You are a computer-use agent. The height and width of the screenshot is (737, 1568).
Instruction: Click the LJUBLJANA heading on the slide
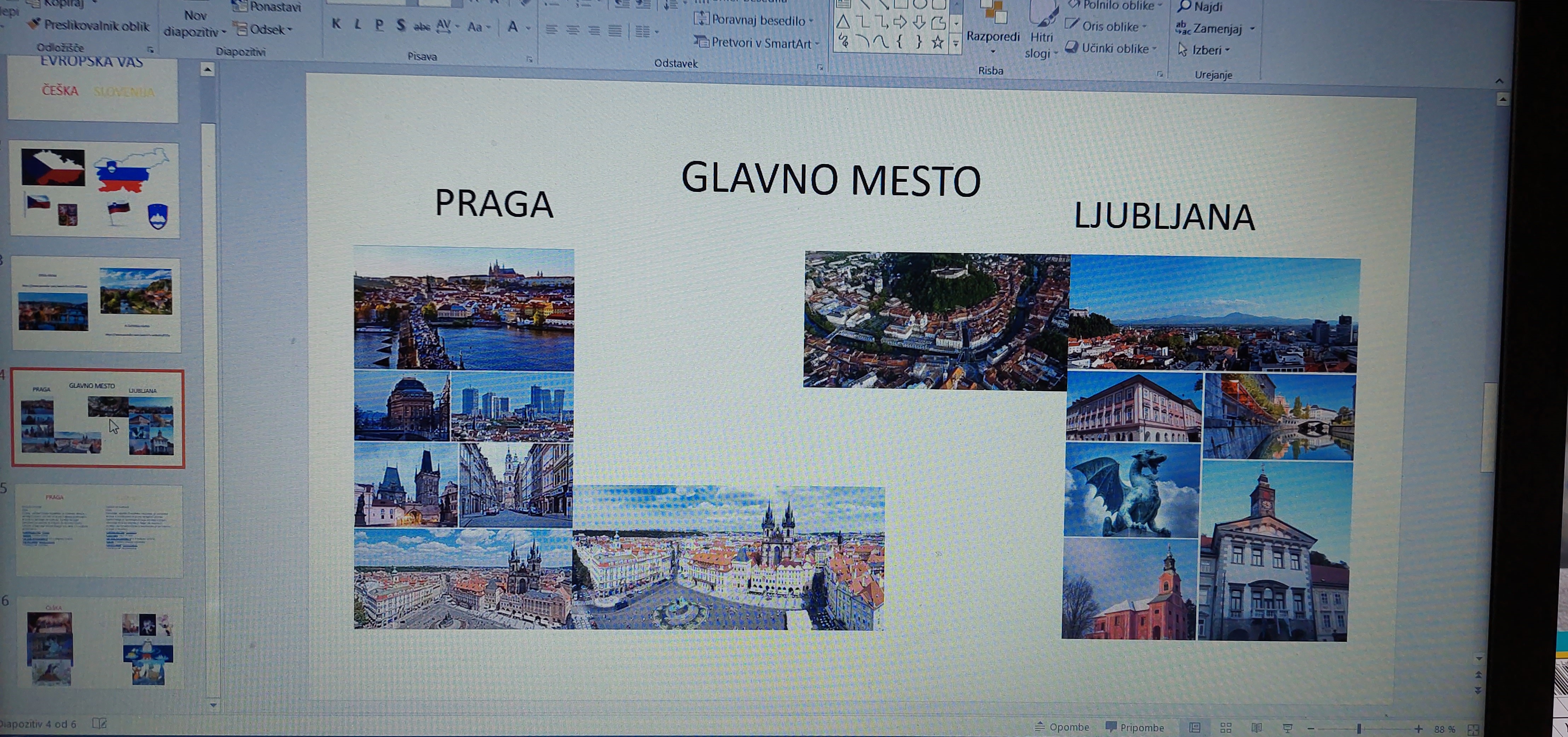point(1164,216)
